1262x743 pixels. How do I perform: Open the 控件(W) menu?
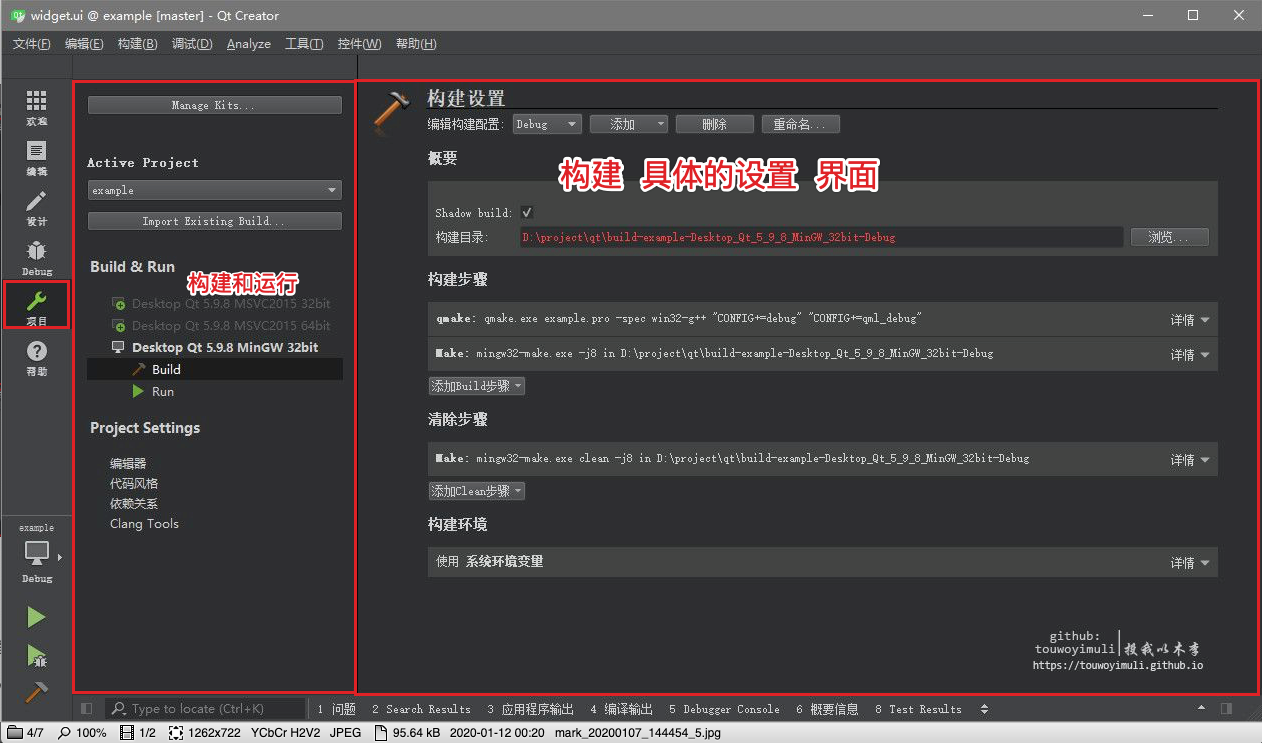[x=359, y=44]
